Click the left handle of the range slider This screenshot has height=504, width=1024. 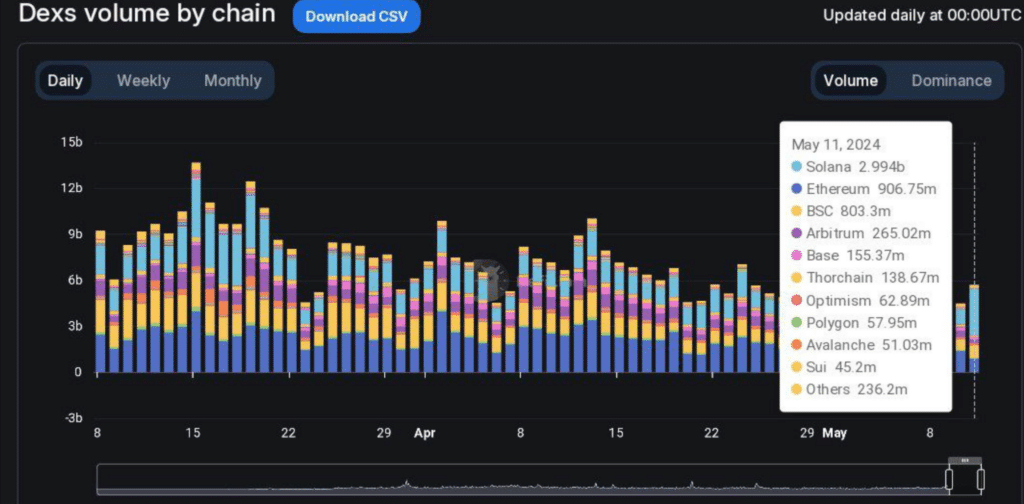951,478
